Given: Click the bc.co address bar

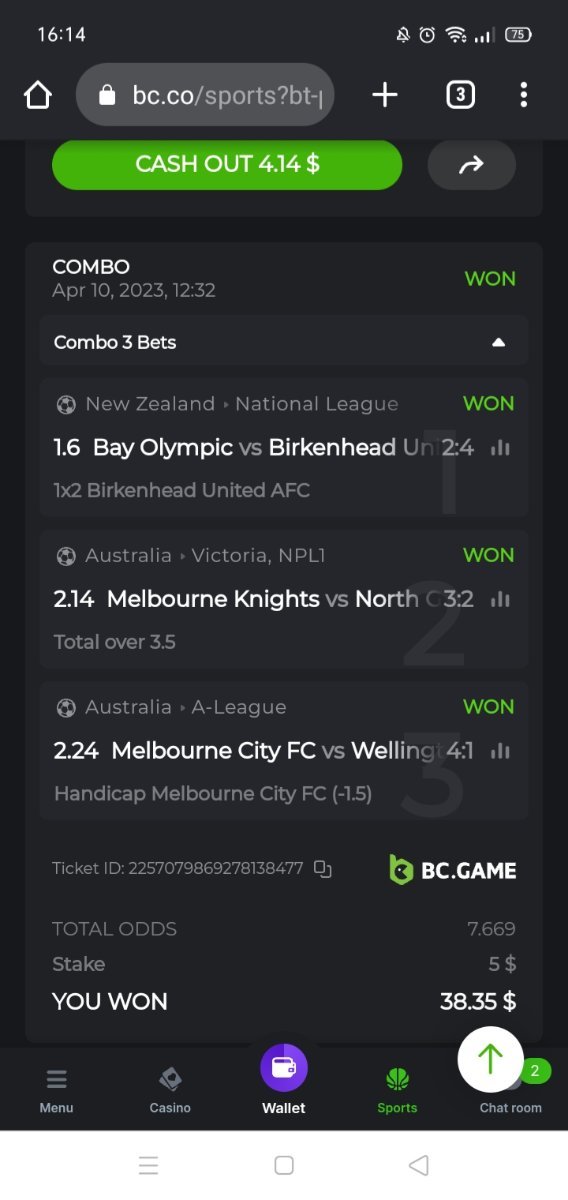Looking at the screenshot, I should pyautogui.click(x=205, y=95).
